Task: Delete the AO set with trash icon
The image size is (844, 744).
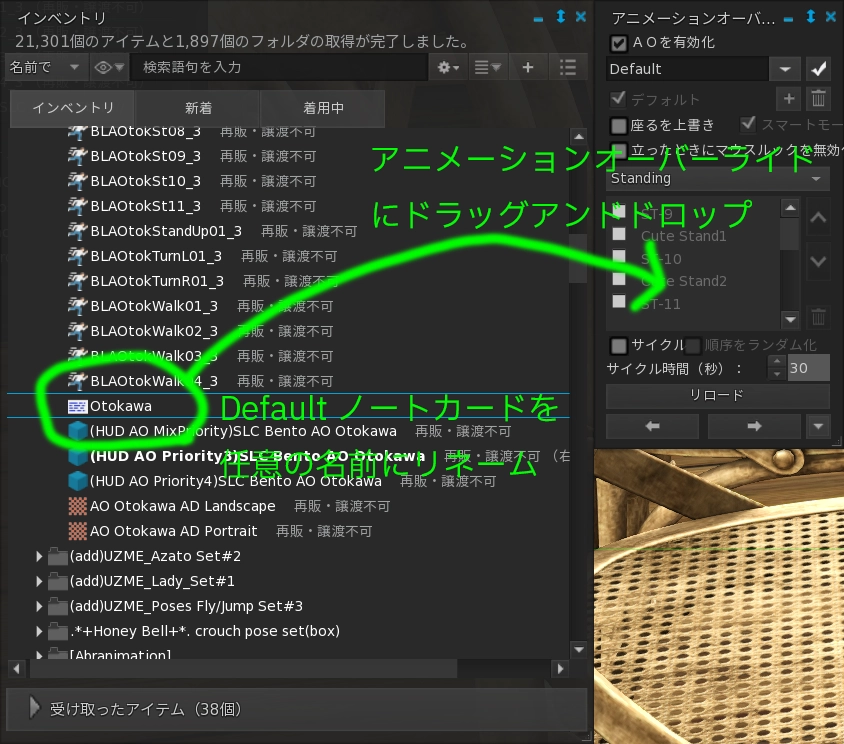Action: coord(818,99)
